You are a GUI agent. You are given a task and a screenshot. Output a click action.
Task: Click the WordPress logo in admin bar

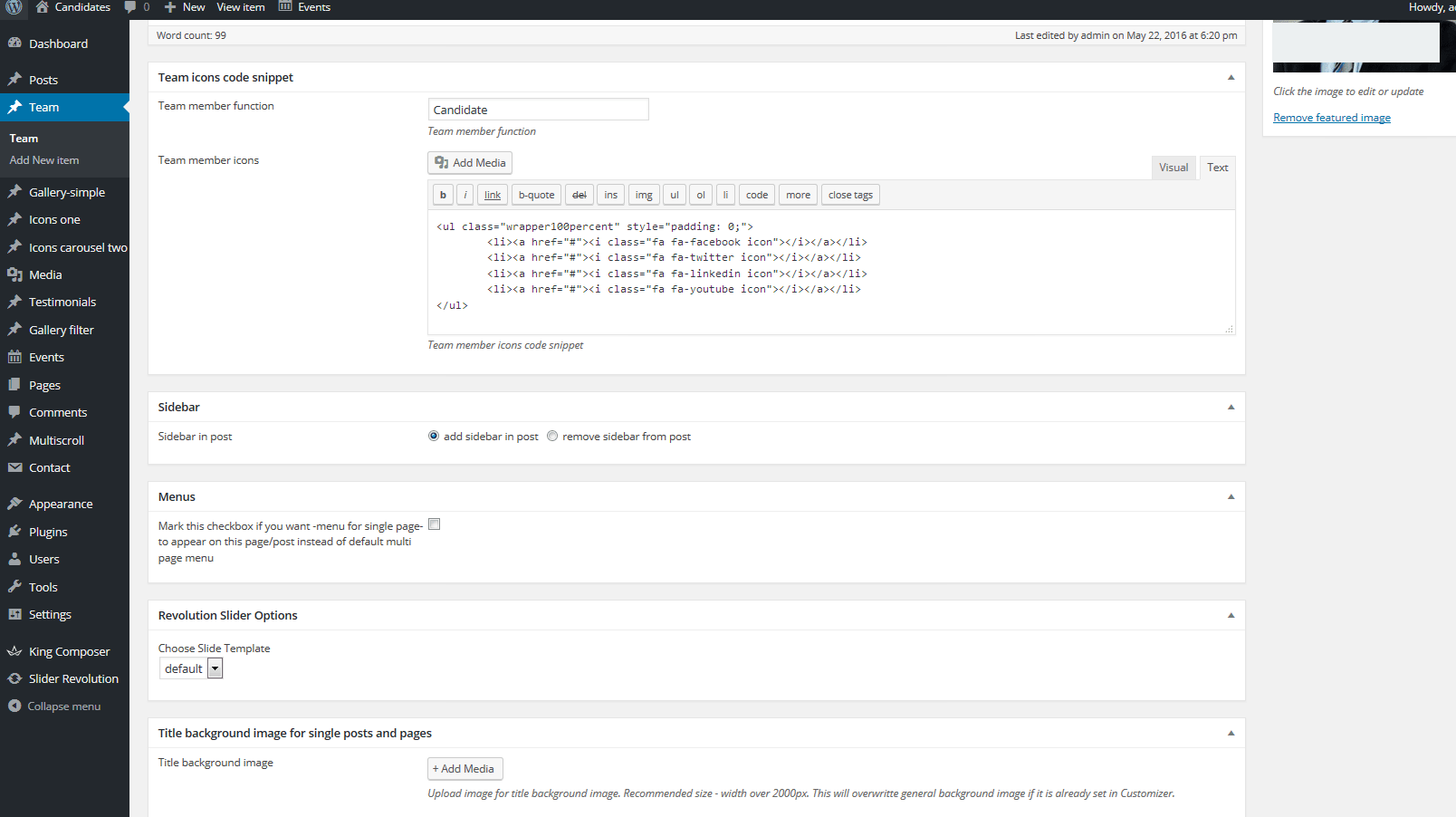[14, 7]
